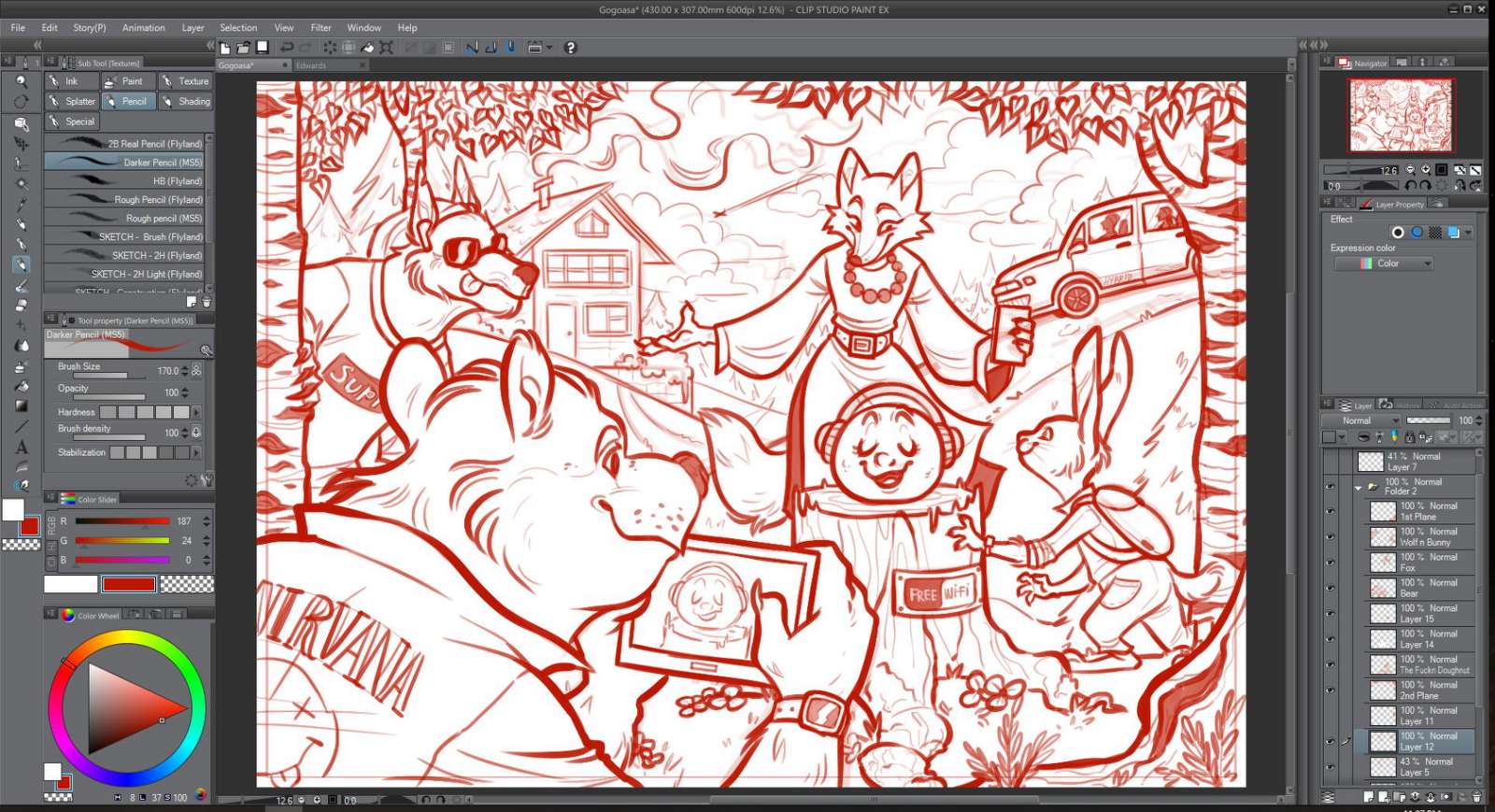The height and width of the screenshot is (812, 1495).
Task: Hide the 1st Plane layer
Action: click(x=1331, y=511)
